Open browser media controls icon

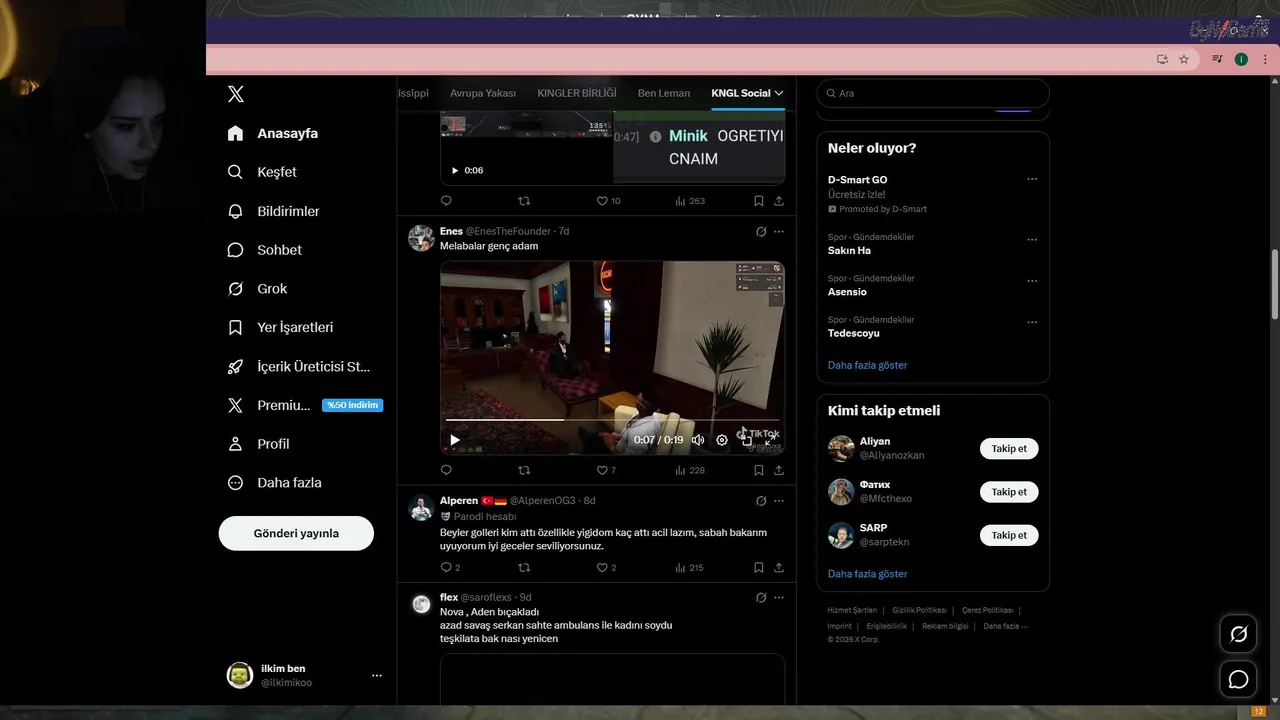(1217, 59)
